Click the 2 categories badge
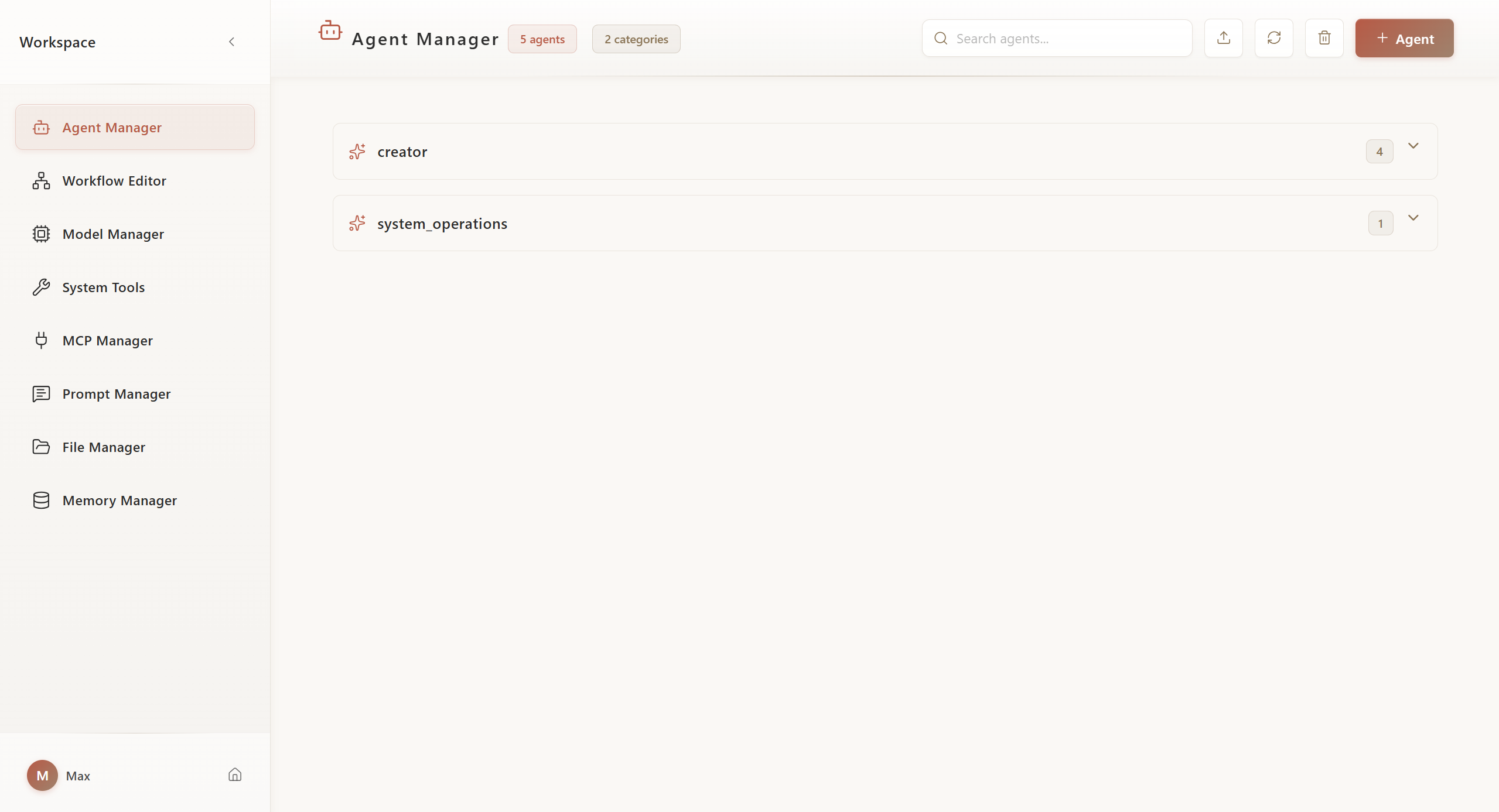 coord(636,39)
